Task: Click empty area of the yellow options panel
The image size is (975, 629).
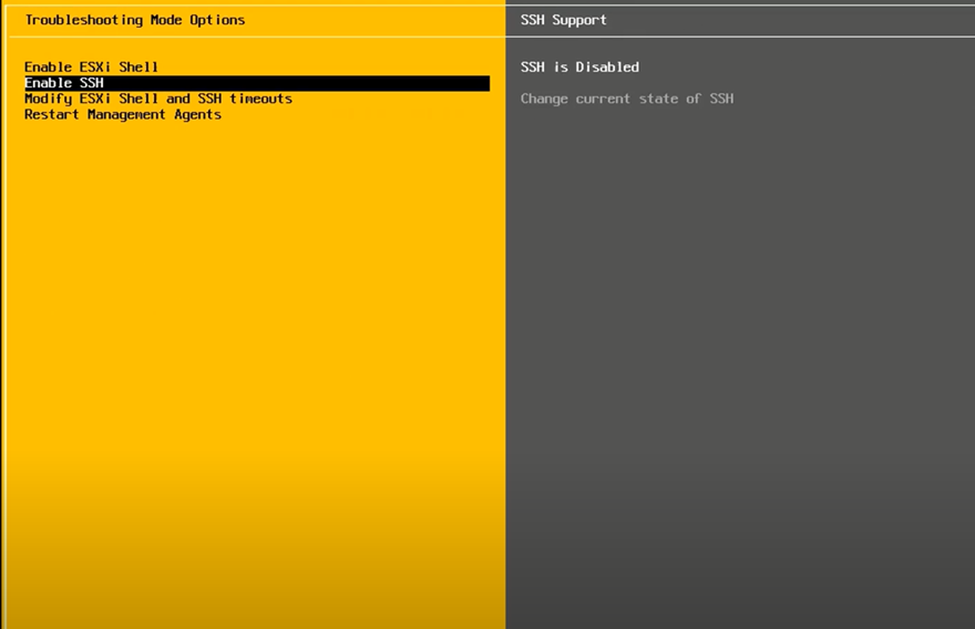Action: click(250, 350)
